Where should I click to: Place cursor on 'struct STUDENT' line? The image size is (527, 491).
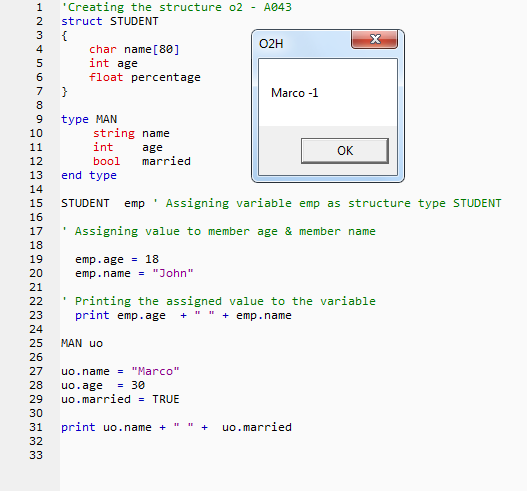coord(110,21)
